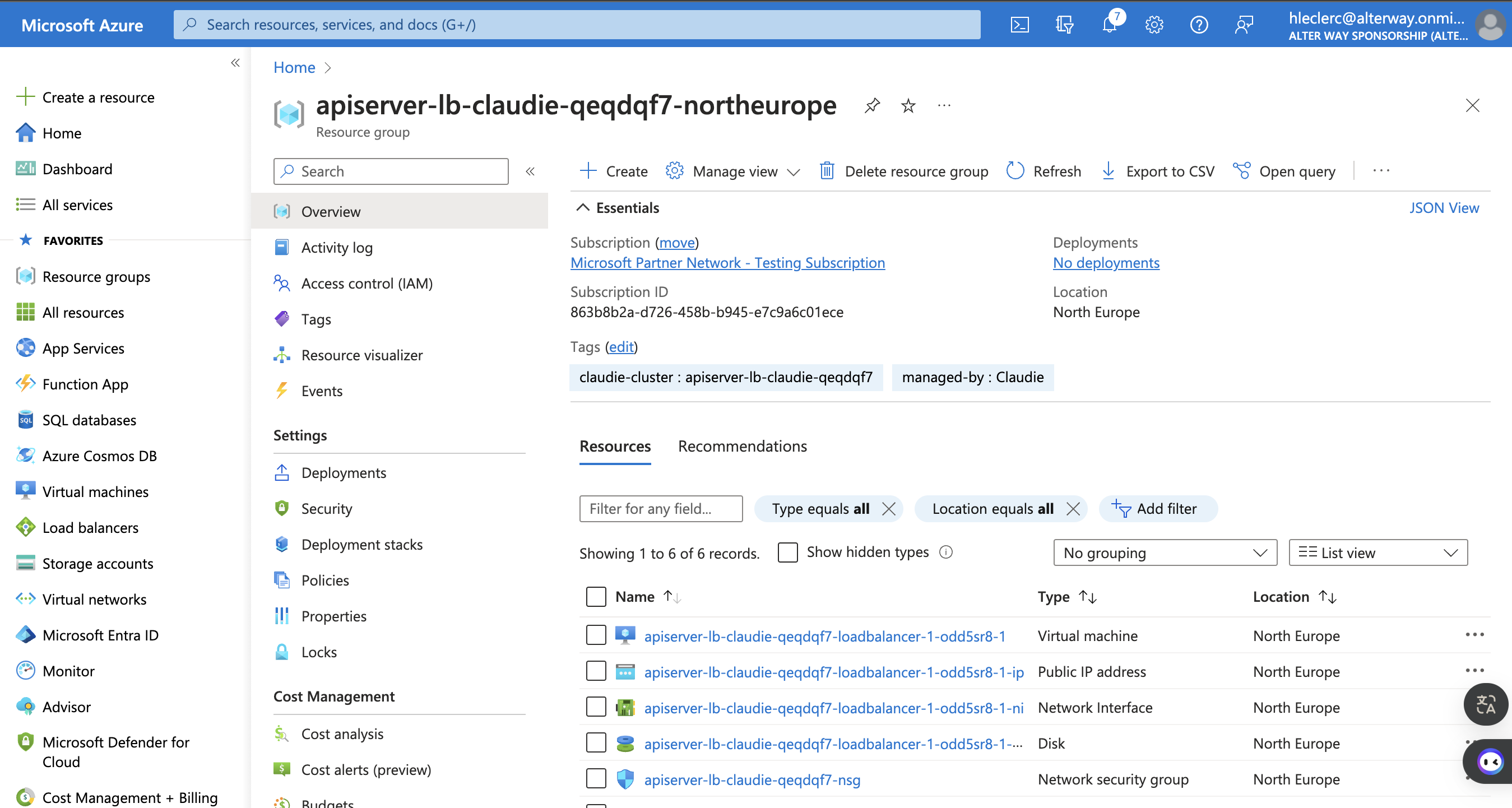
Task: Click the Refresh toolbar icon
Action: coord(1015,171)
